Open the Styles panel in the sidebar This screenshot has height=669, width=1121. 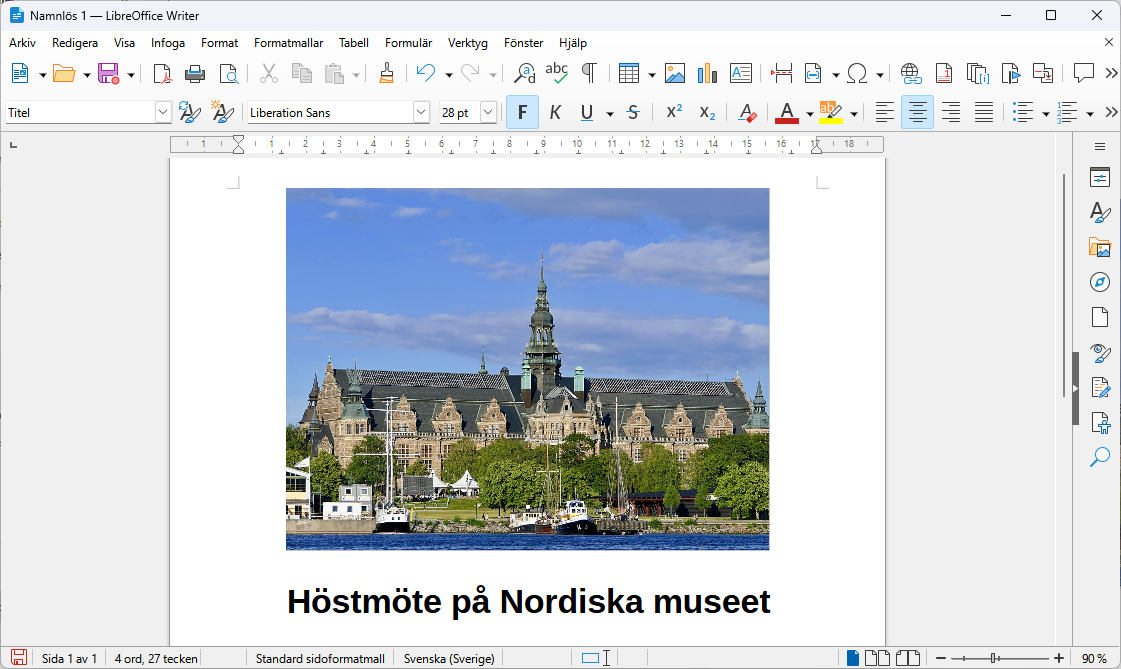coord(1099,211)
